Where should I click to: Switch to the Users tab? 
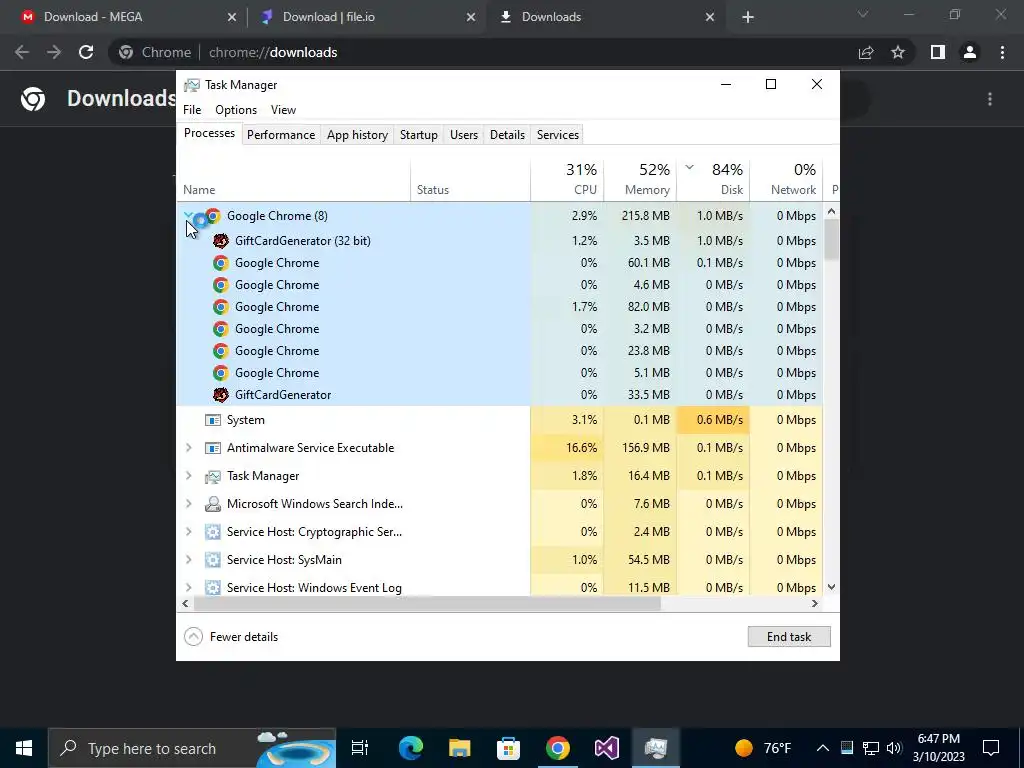tap(464, 135)
